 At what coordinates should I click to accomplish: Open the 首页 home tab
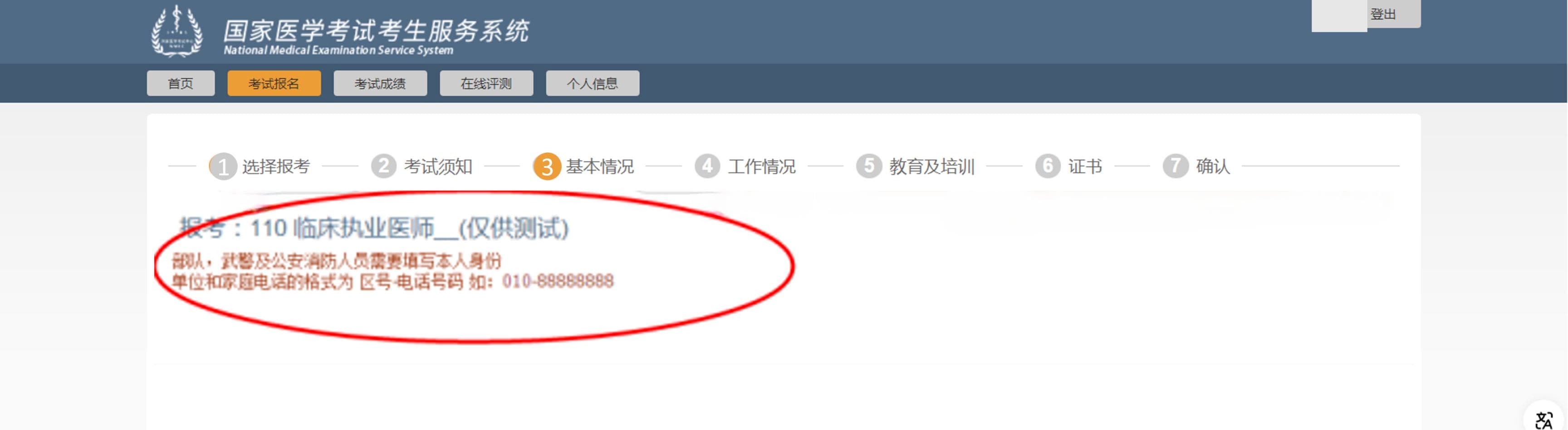[x=181, y=83]
